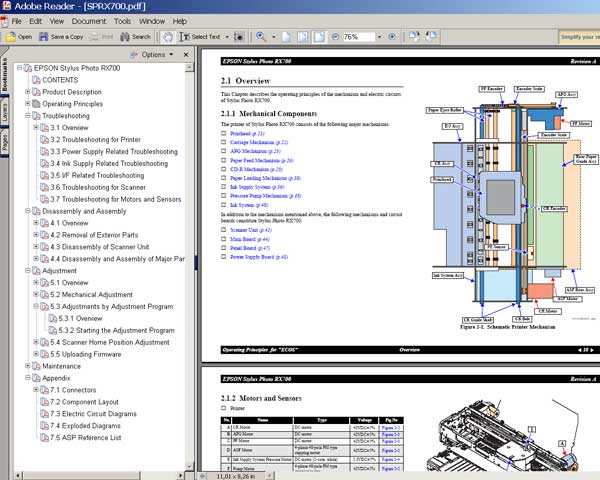Follow the Power Supply Board link
Image resolution: width=600 pixels, height=480 pixels.
pos(259,257)
